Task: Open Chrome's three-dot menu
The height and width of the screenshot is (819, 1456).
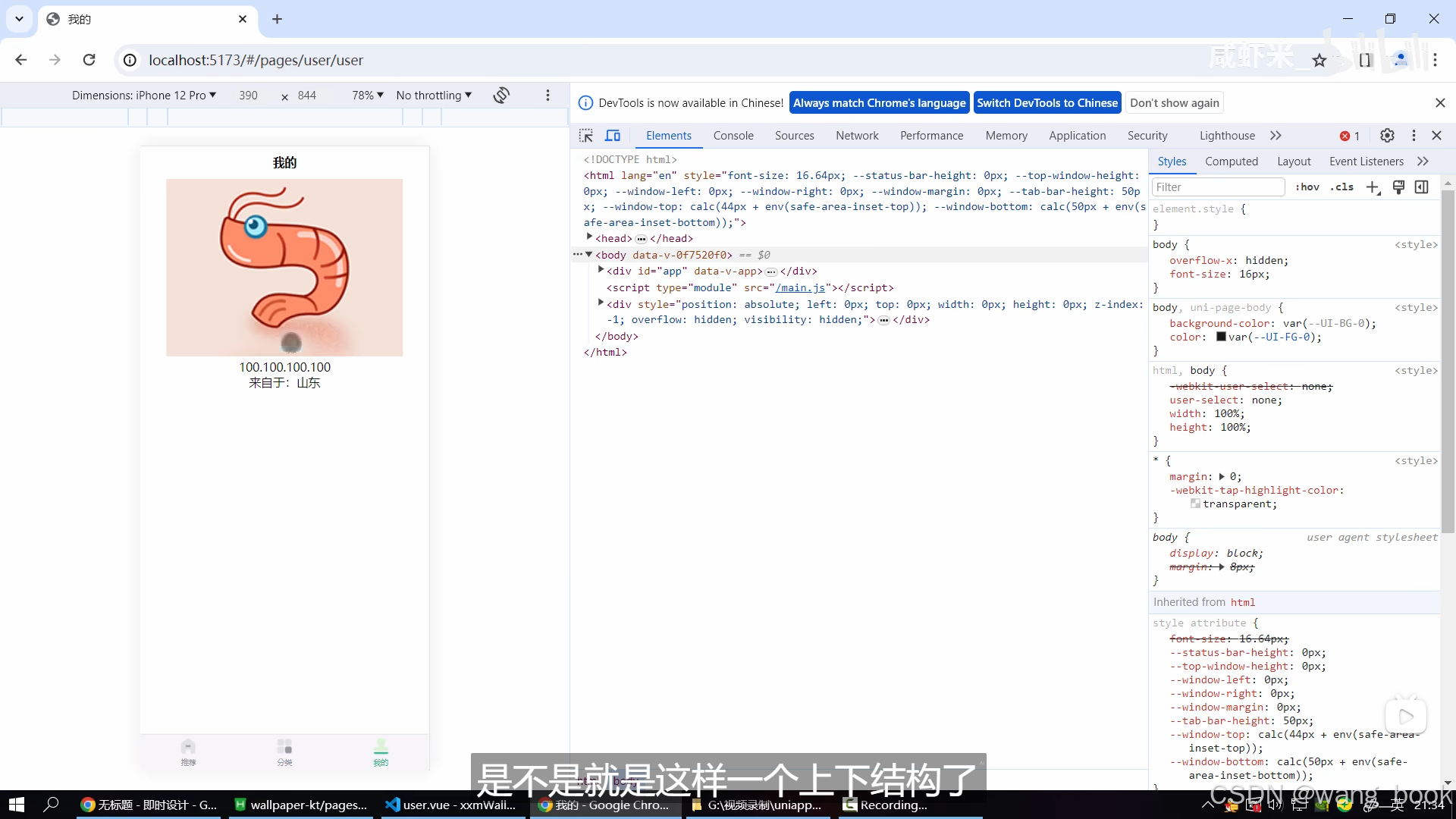Action: (1435, 60)
